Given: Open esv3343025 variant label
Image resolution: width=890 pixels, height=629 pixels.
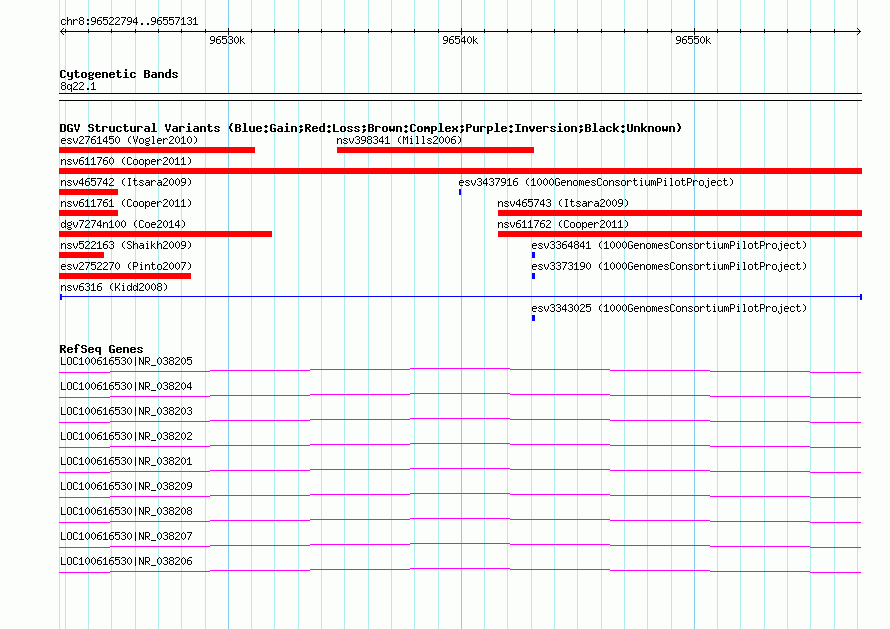Looking at the screenshot, I should tap(669, 308).
